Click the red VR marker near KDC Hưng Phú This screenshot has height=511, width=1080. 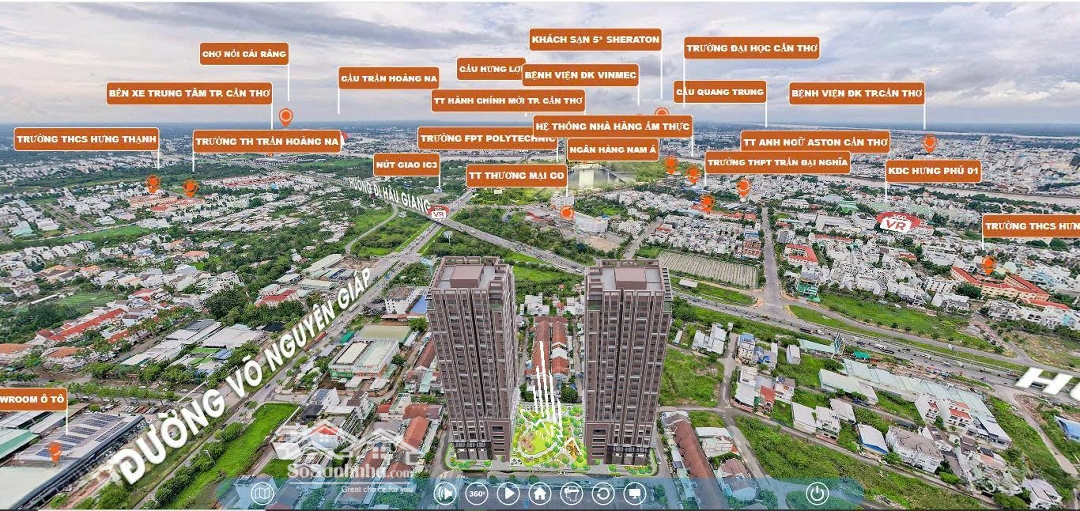click(x=898, y=222)
